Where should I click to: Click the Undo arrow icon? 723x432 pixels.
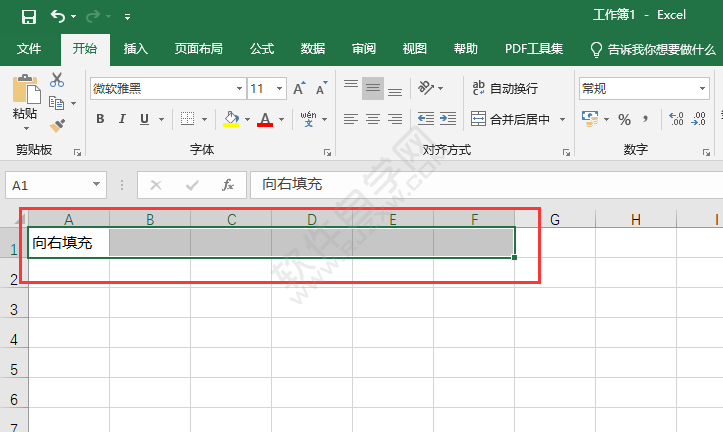[x=58, y=17]
